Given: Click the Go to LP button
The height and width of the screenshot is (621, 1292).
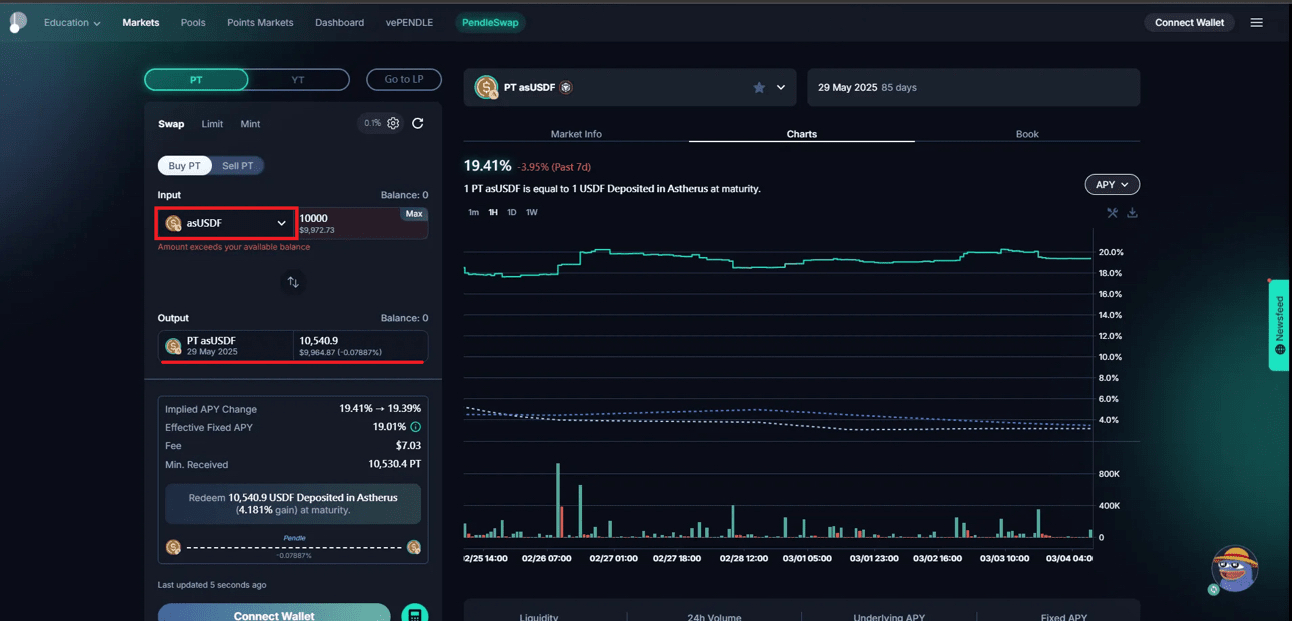Looking at the screenshot, I should pyautogui.click(x=404, y=79).
